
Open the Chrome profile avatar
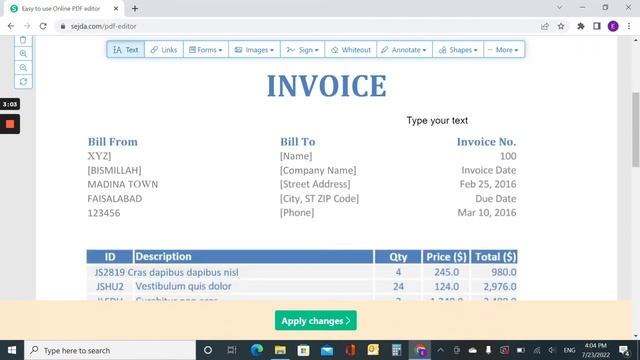point(613,26)
